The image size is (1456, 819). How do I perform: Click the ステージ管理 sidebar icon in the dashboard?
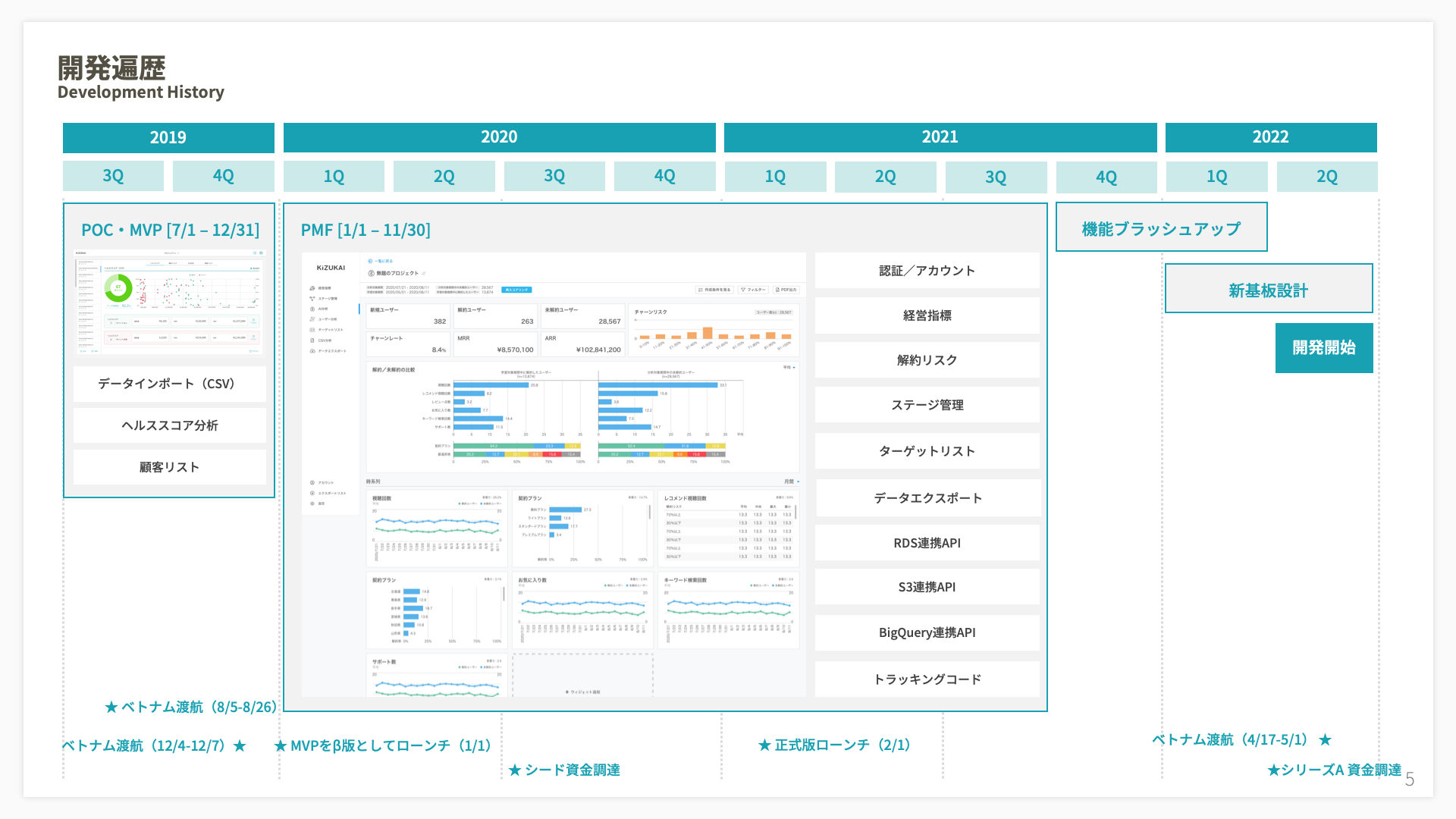[x=312, y=299]
